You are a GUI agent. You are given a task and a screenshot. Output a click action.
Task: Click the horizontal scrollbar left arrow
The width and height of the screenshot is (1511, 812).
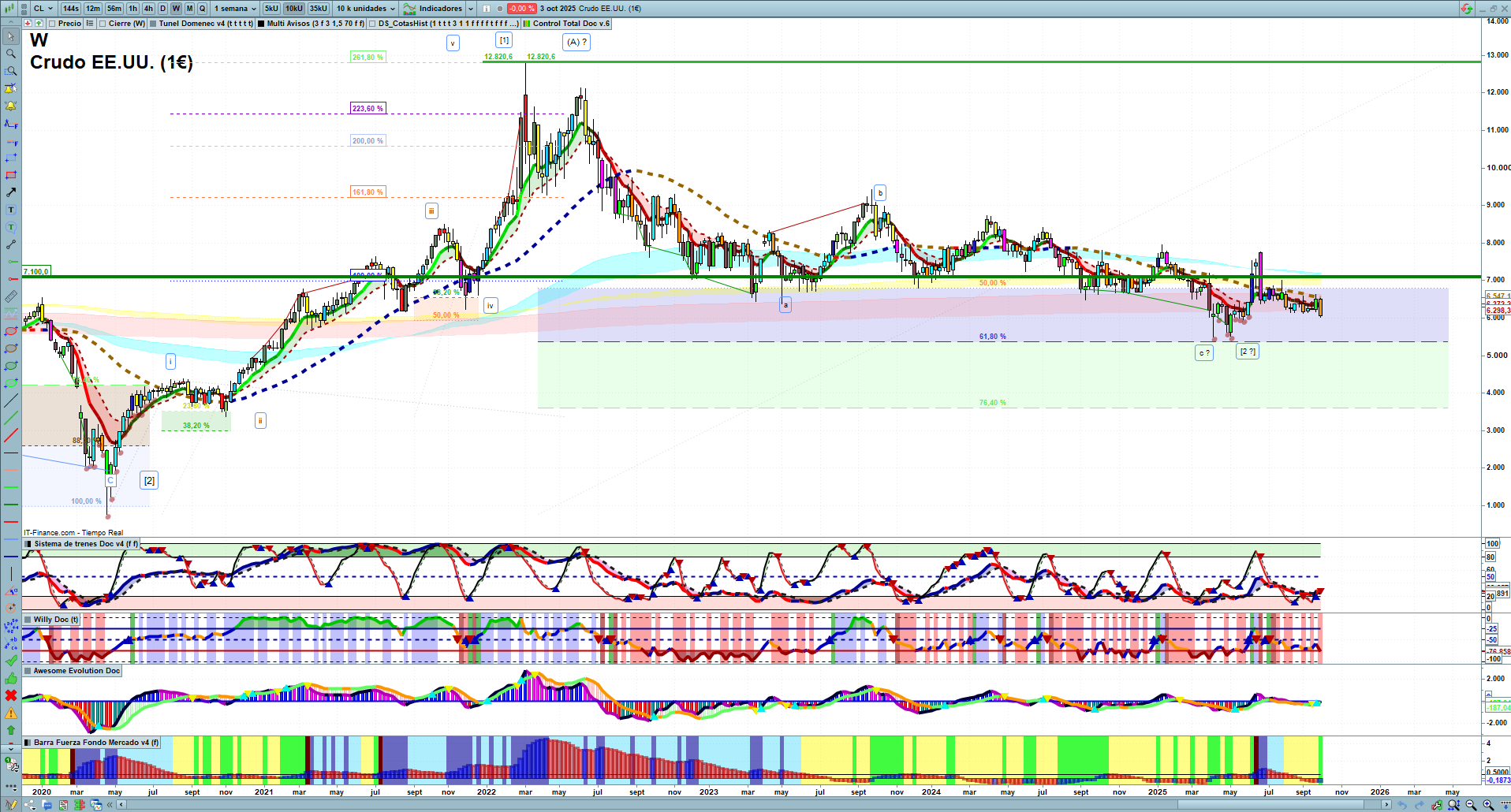point(121,805)
